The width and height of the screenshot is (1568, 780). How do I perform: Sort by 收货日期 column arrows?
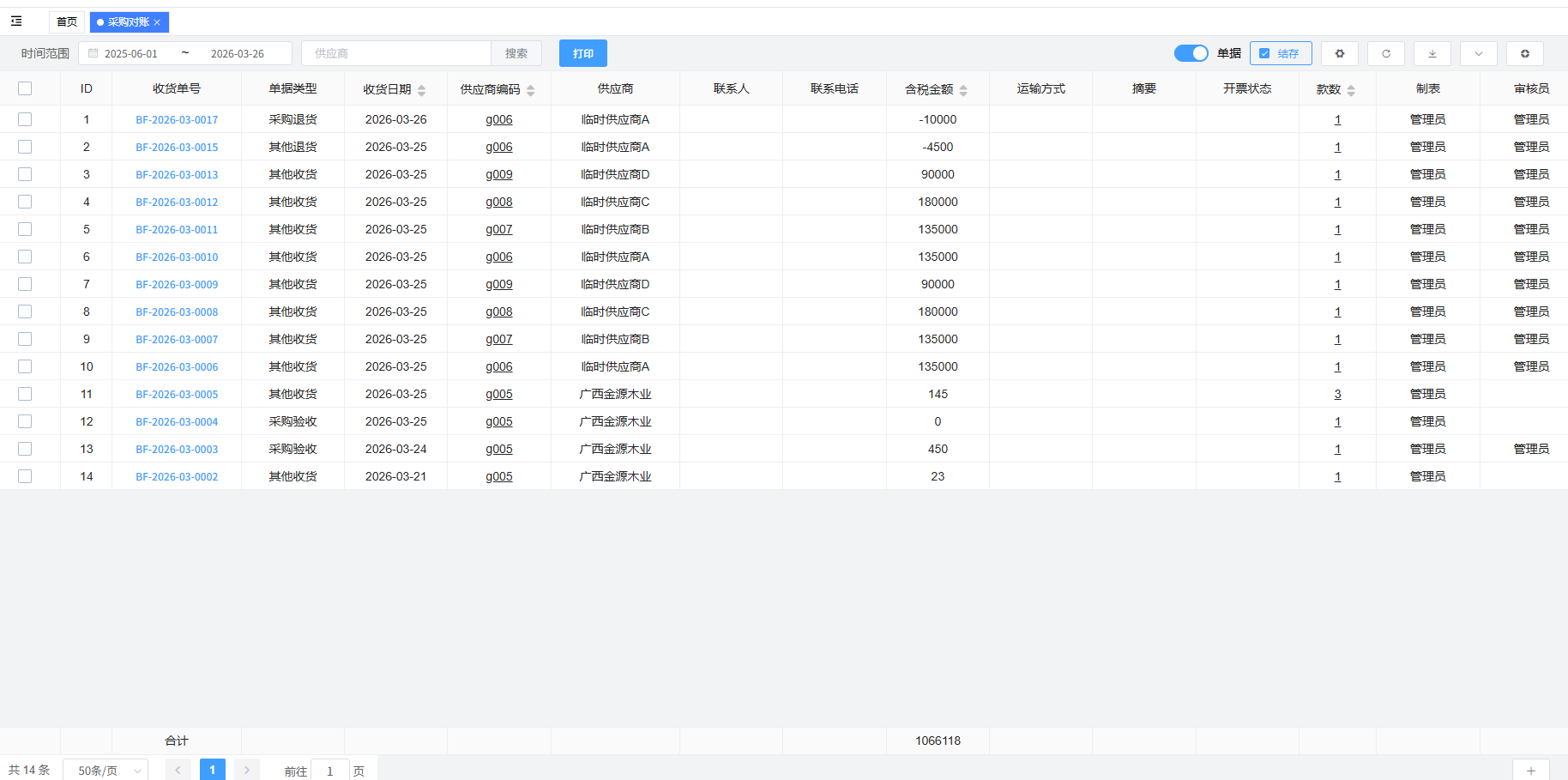[421, 90]
